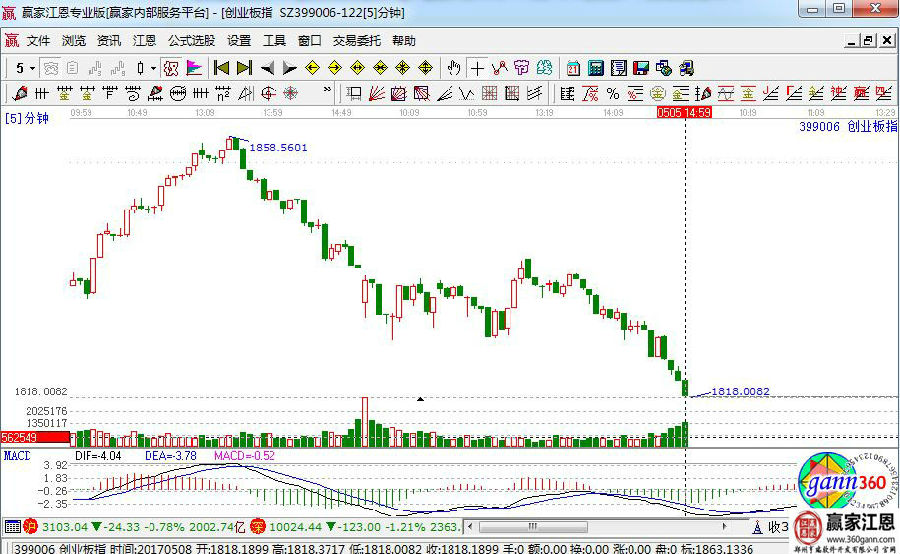Expand the candlestick chart type dropdown

pyautogui.click(x=151, y=68)
